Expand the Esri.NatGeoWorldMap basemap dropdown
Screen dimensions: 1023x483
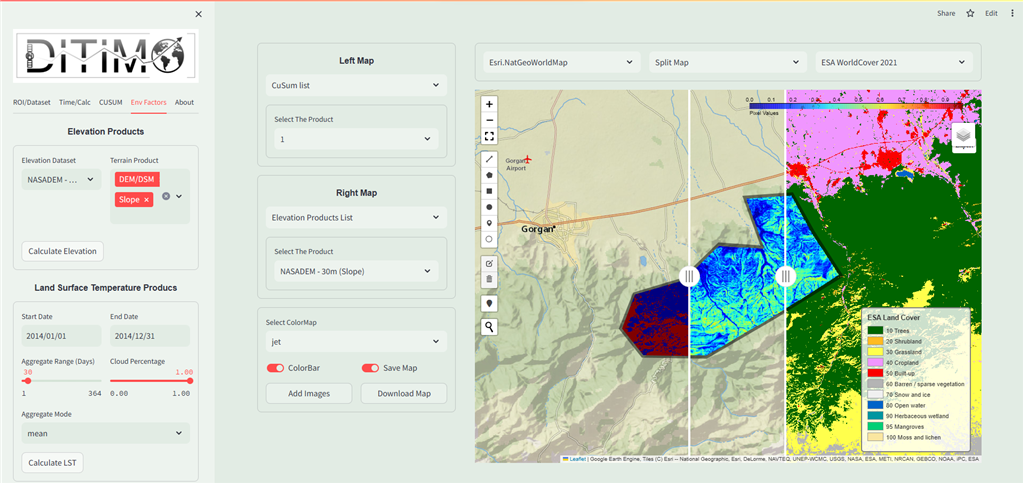(559, 62)
